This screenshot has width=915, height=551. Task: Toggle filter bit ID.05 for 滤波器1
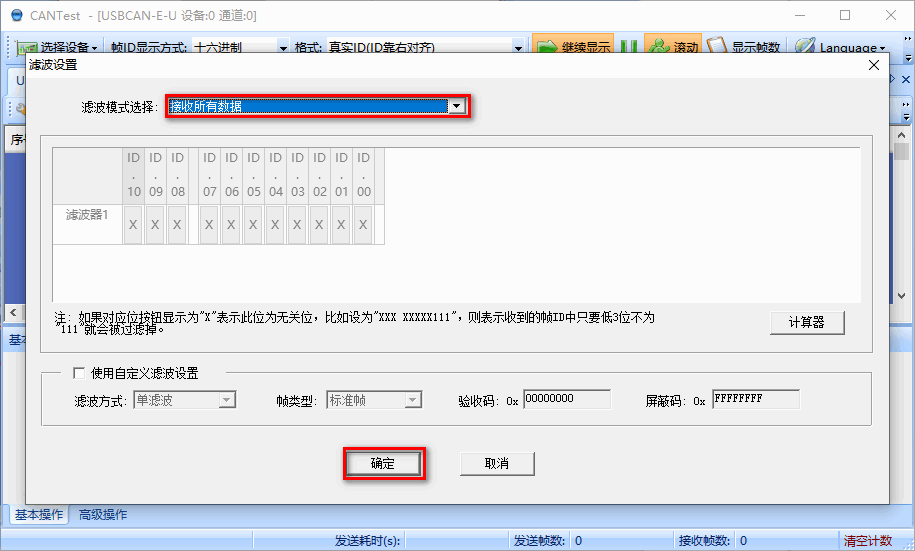tap(253, 225)
